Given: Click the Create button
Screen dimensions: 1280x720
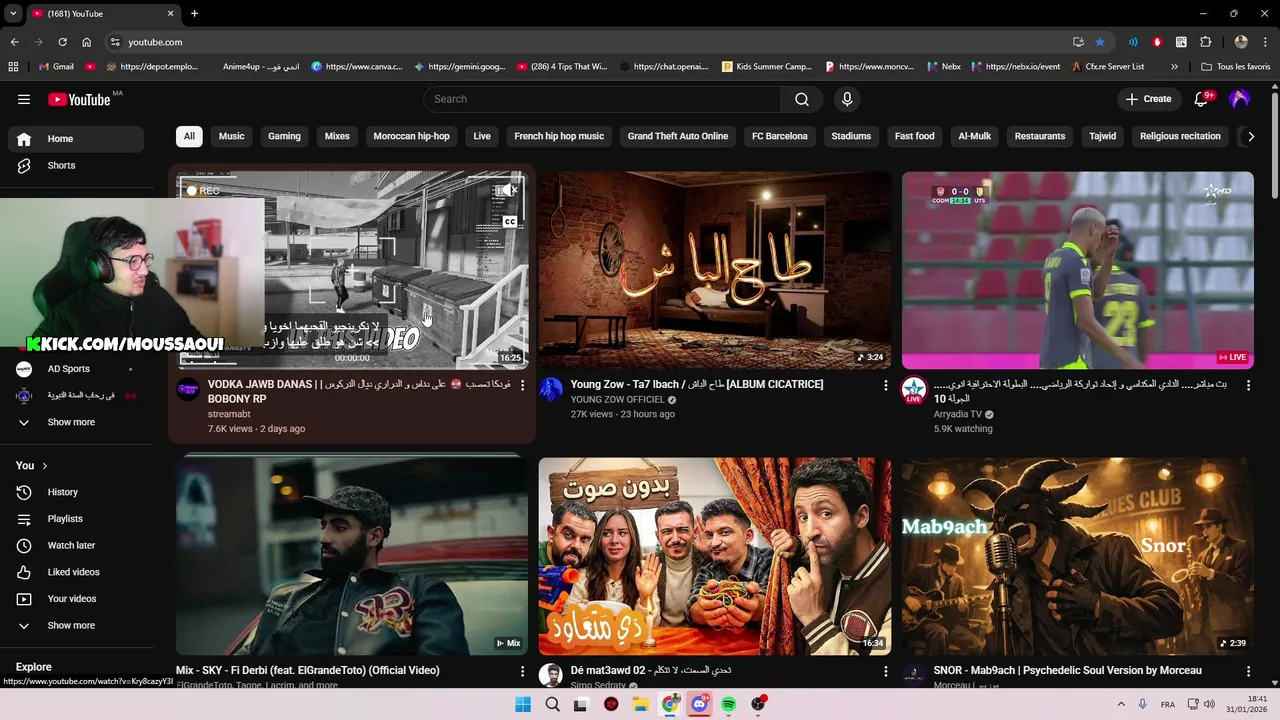Looking at the screenshot, I should [x=1148, y=99].
